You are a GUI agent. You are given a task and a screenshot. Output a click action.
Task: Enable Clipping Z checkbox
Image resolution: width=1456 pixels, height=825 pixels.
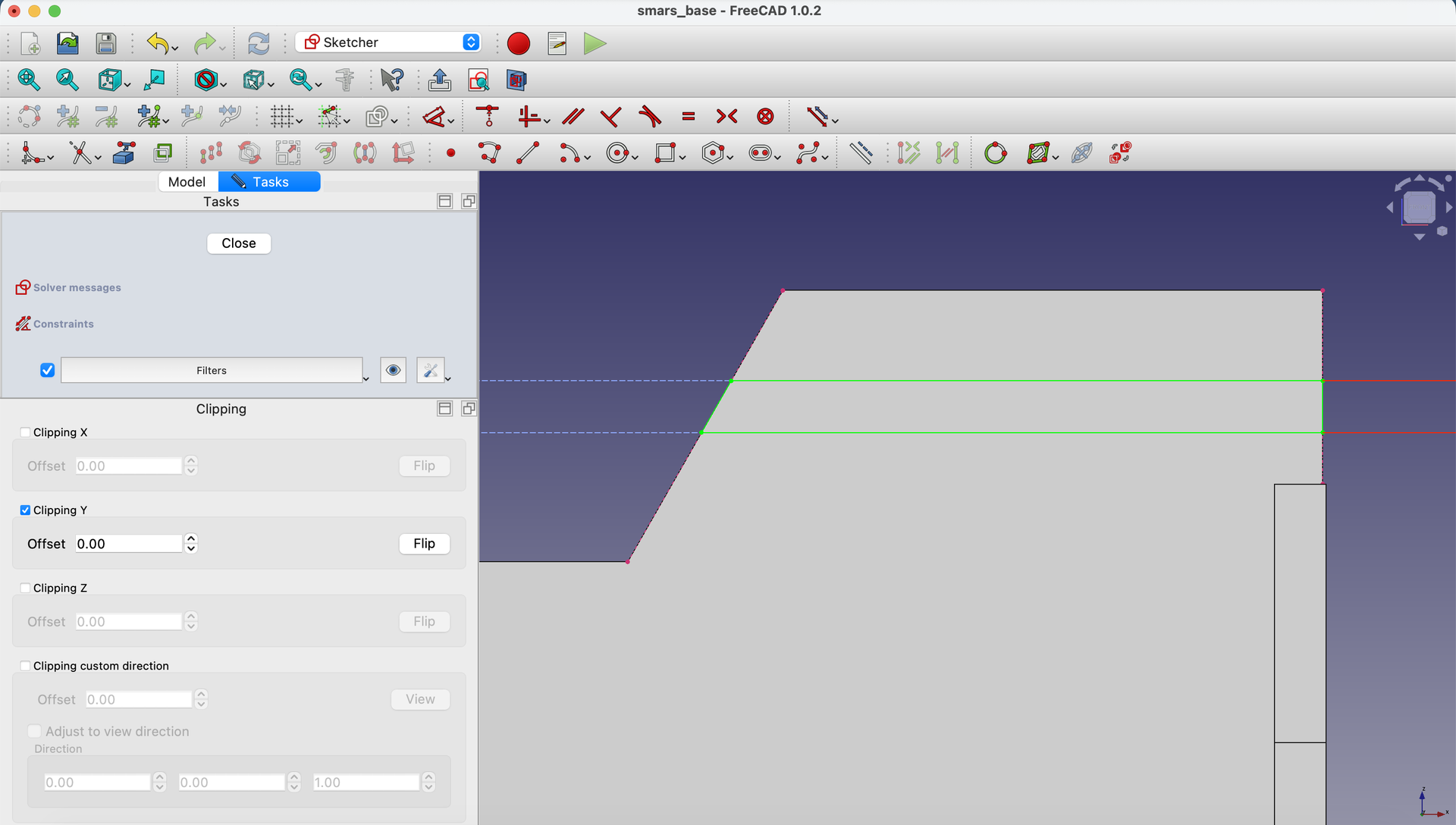[x=25, y=588]
